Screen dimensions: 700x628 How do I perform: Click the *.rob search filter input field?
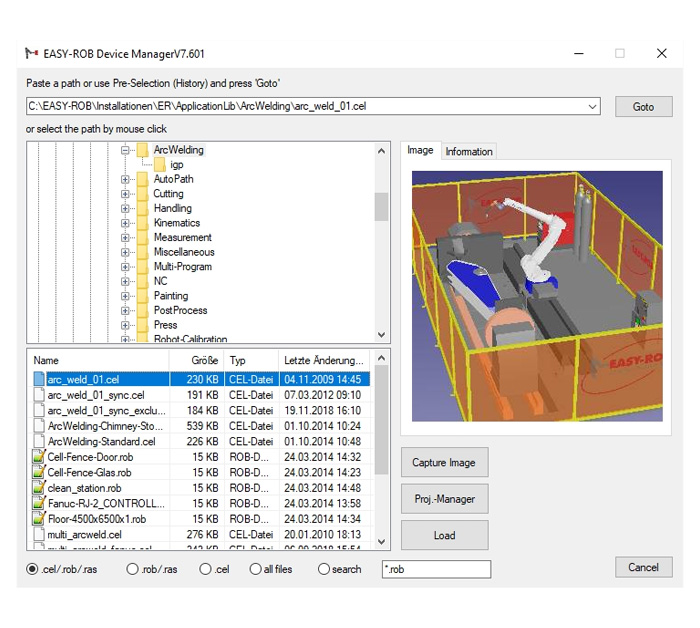(x=436, y=569)
